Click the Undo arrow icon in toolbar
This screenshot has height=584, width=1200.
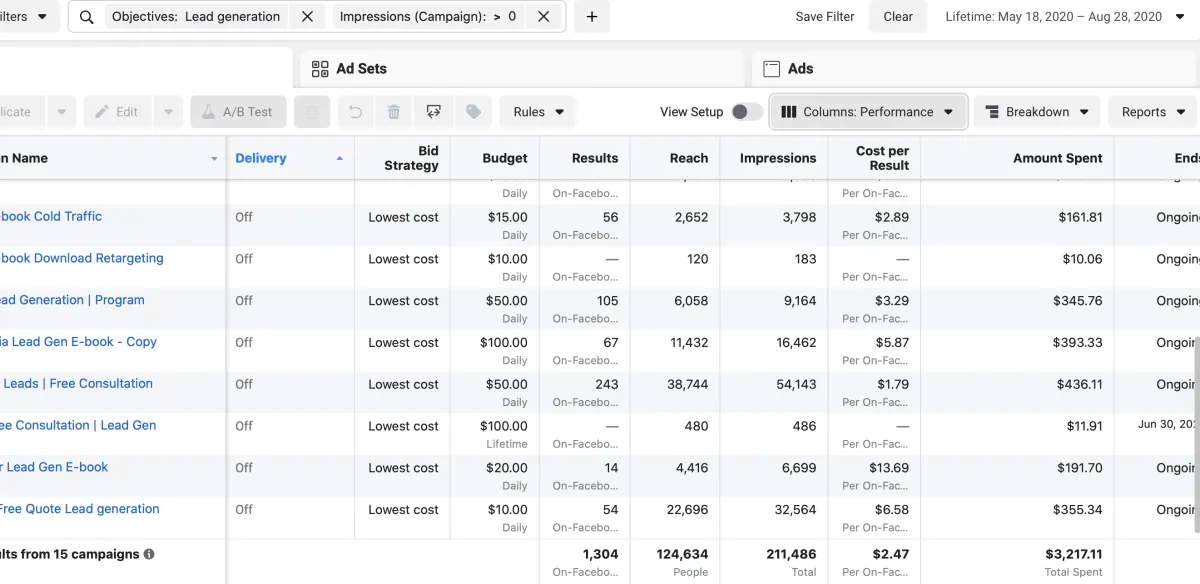(356, 112)
